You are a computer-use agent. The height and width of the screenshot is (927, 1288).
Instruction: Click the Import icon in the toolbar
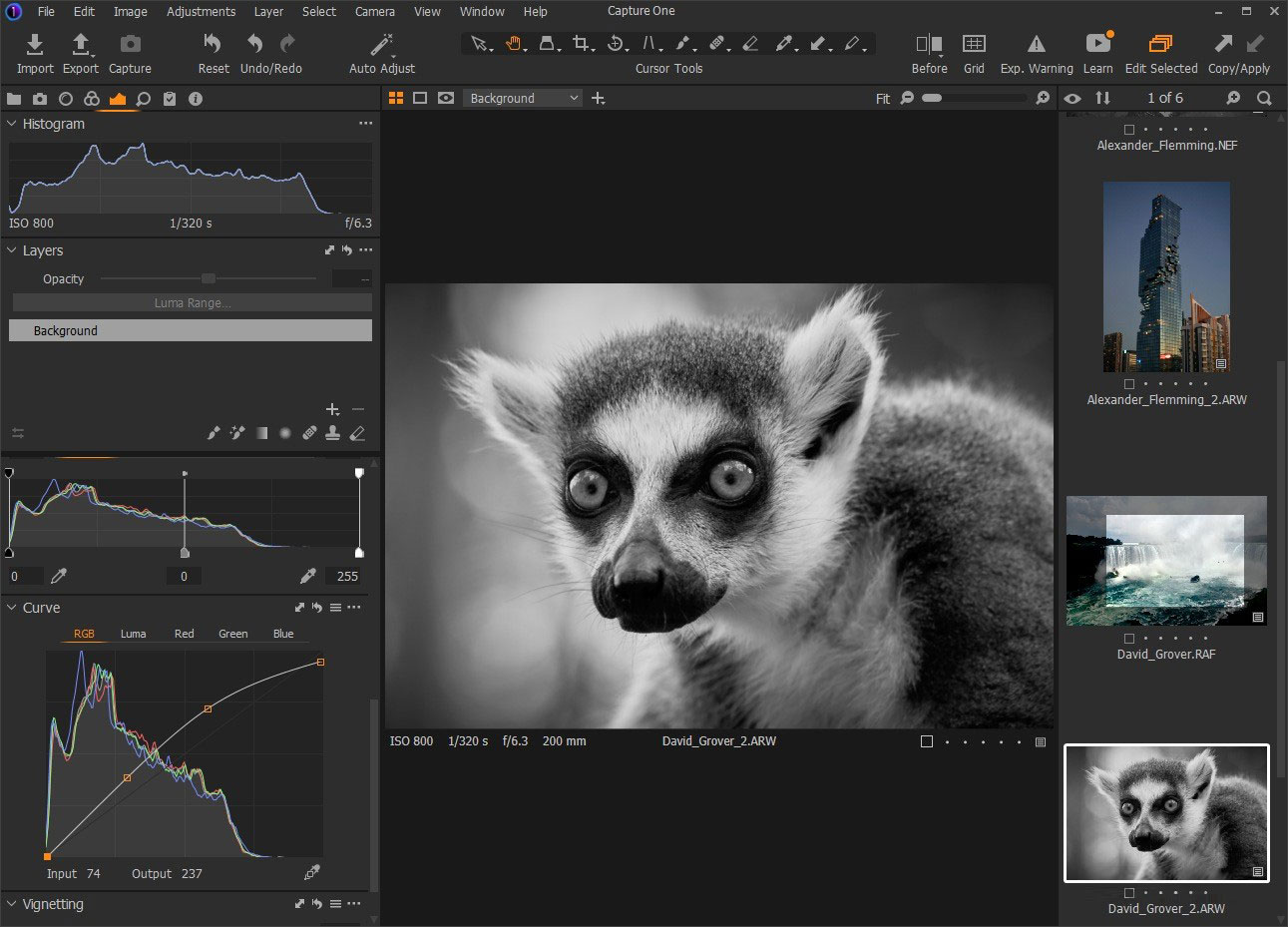click(x=35, y=45)
